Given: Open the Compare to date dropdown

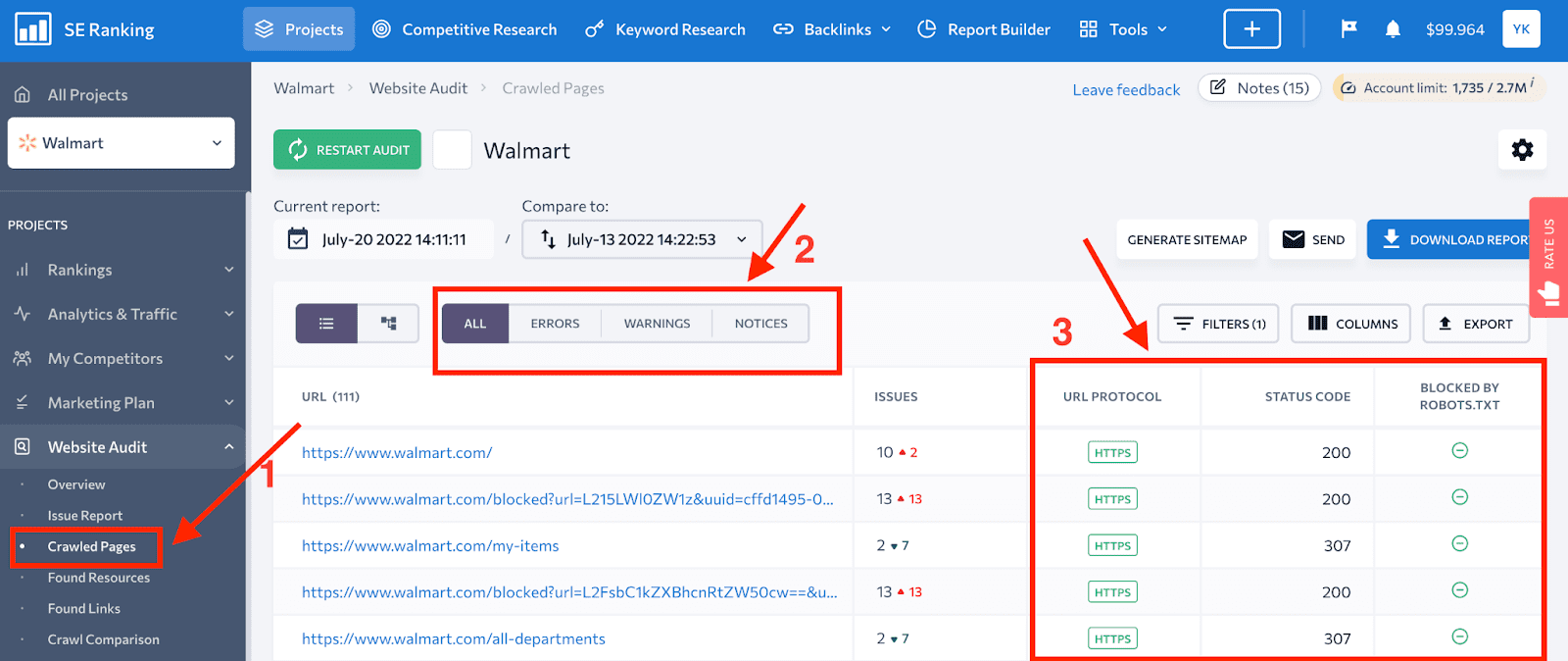Looking at the screenshot, I should 642,239.
